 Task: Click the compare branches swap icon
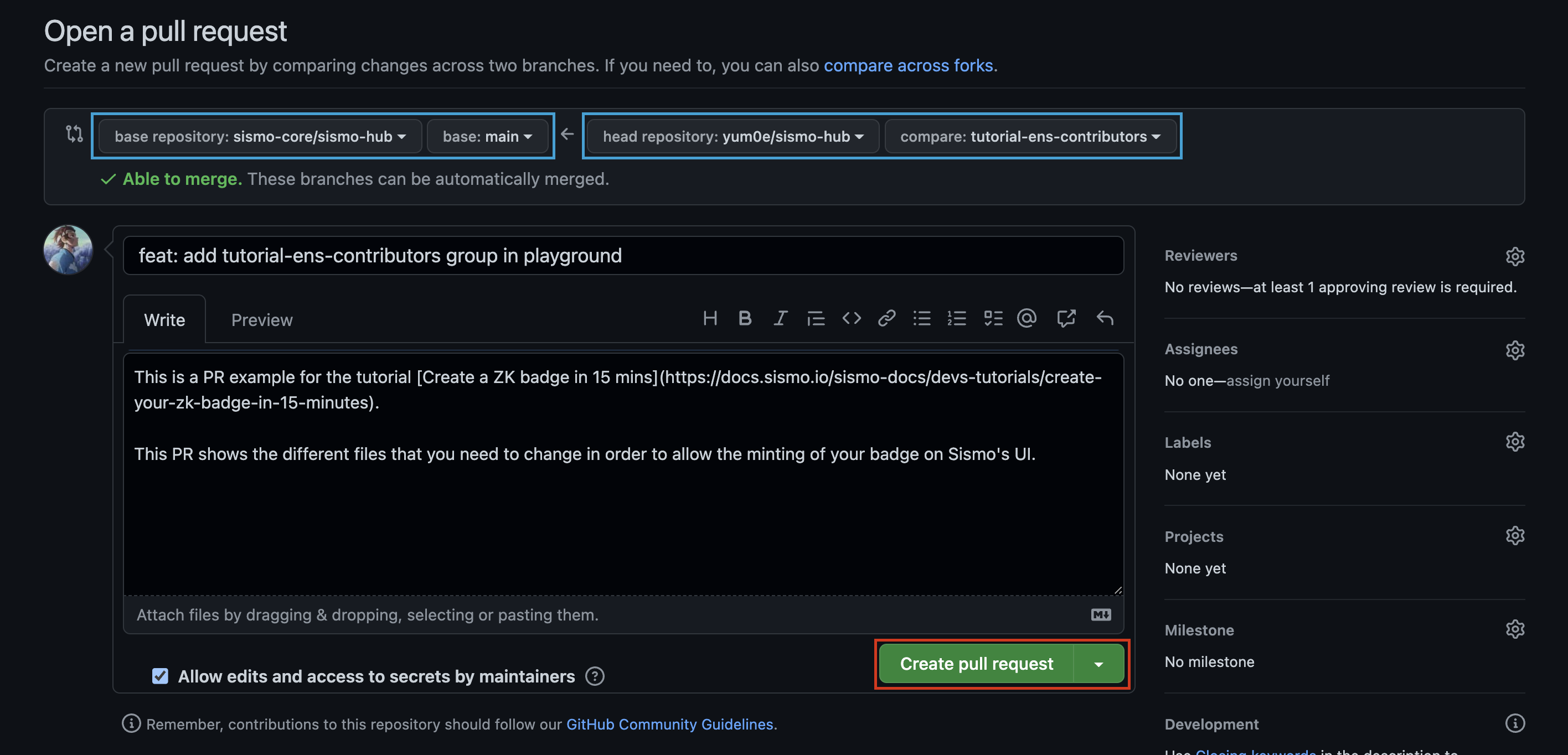[74, 133]
